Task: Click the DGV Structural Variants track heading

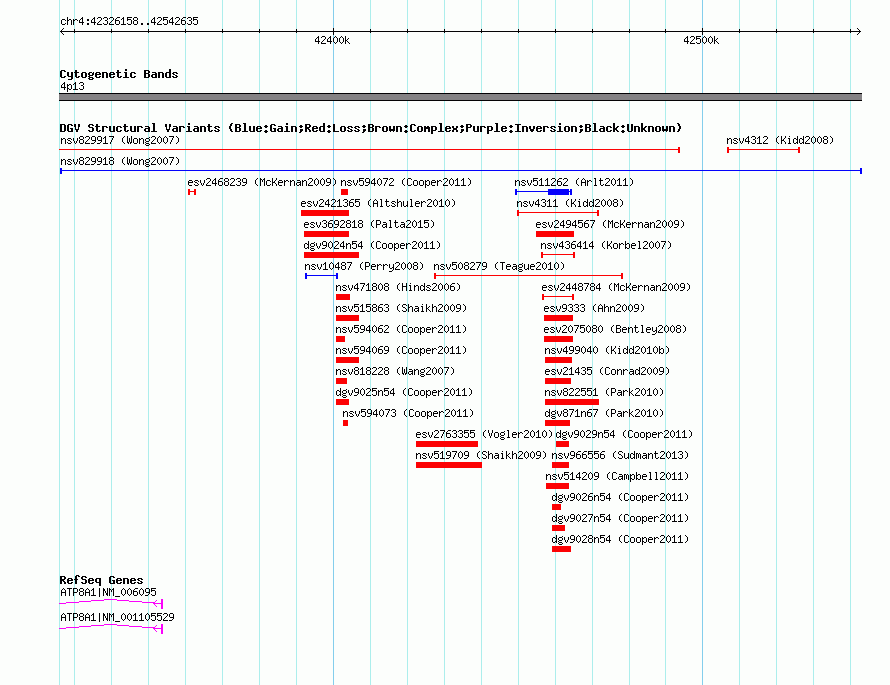Action: coord(370,128)
